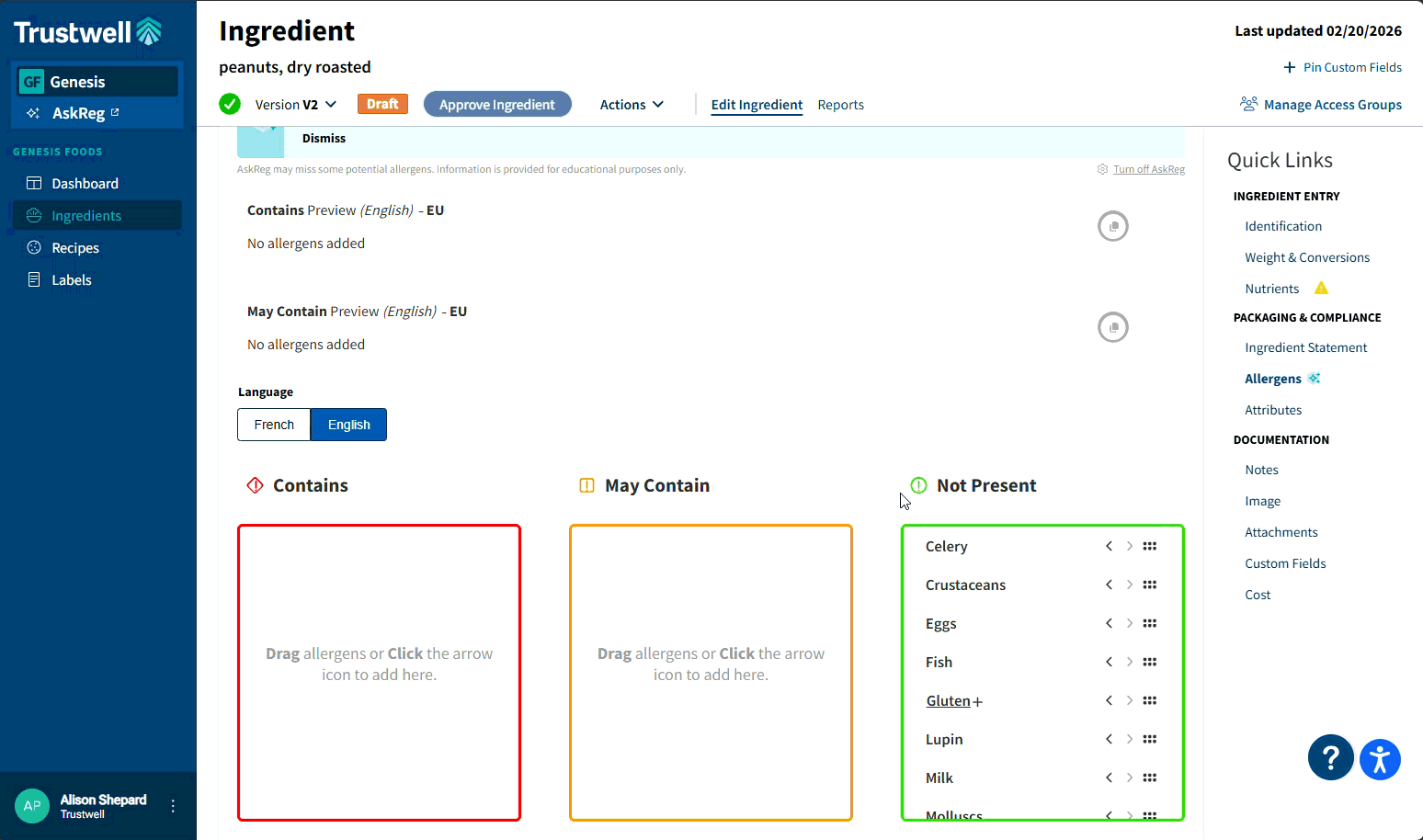Screen dimensions: 1423x840
Task: Click the left arrow beside Fish
Action: click(1109, 662)
